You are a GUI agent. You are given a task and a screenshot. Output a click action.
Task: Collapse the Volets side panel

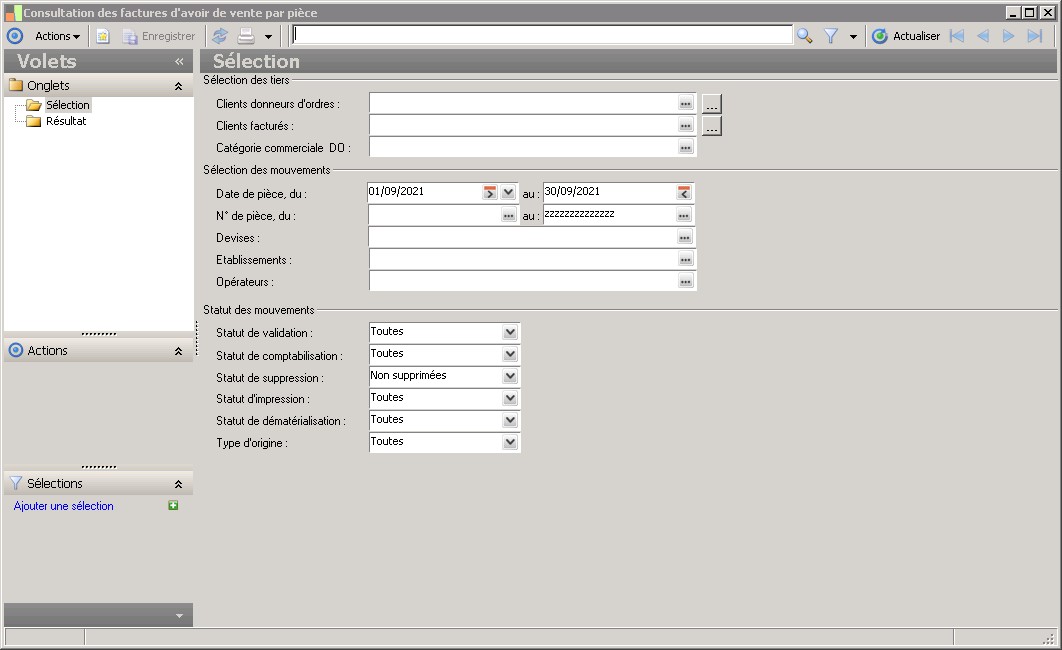[179, 62]
